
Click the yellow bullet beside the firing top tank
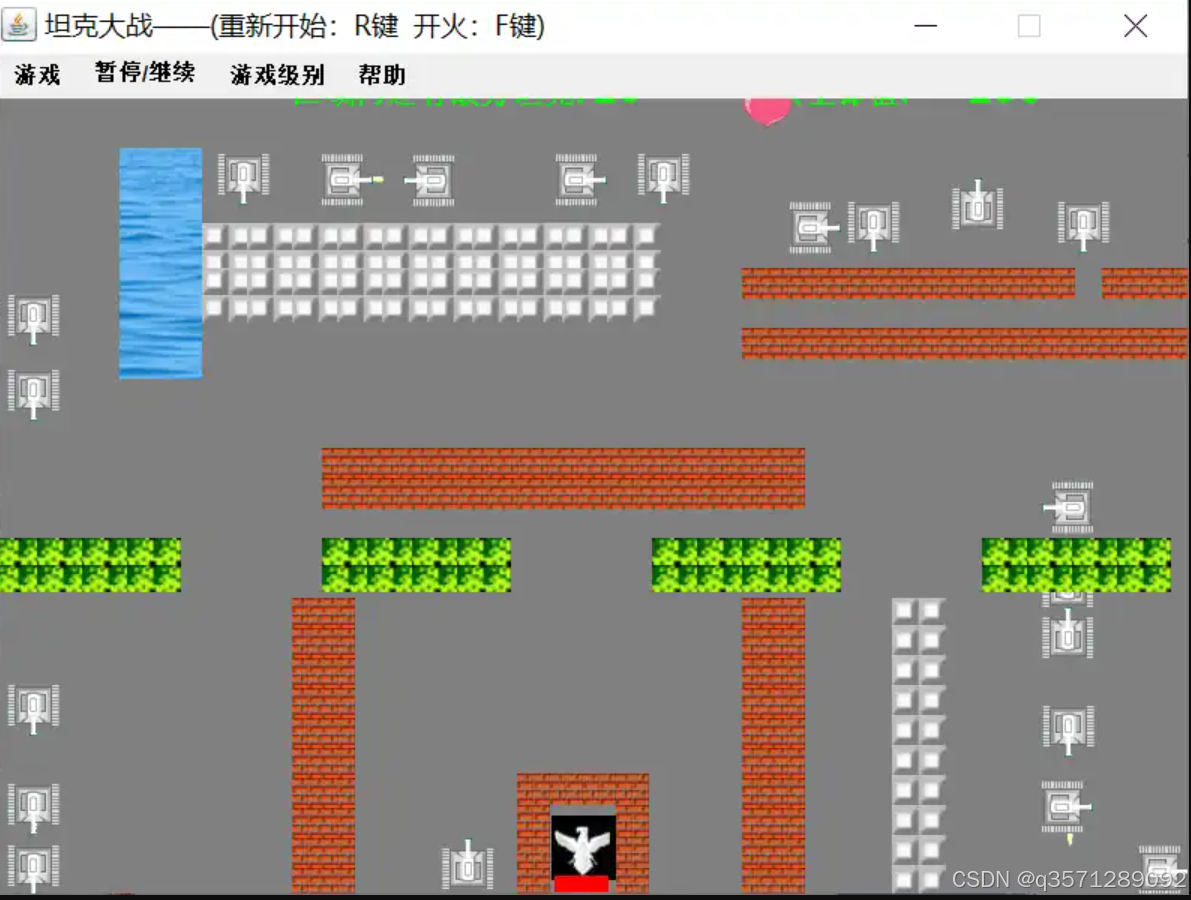[378, 180]
